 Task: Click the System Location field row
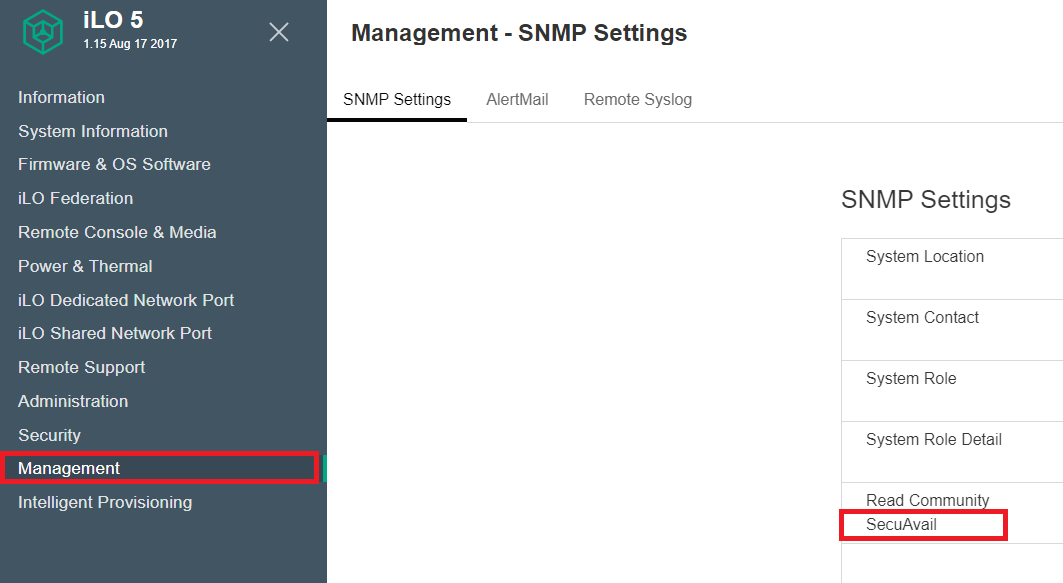pyautogui.click(x=952, y=269)
